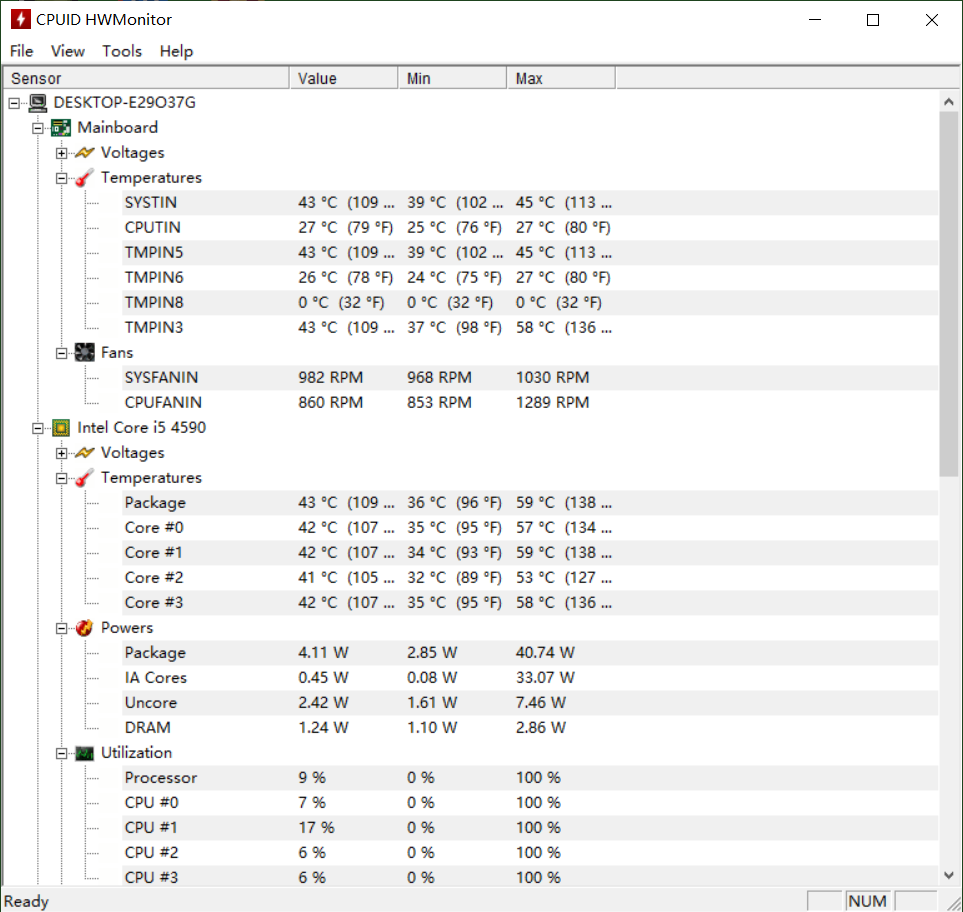963x912 pixels.
Task: Click the 40.74 W max value
Action: pyautogui.click(x=545, y=653)
